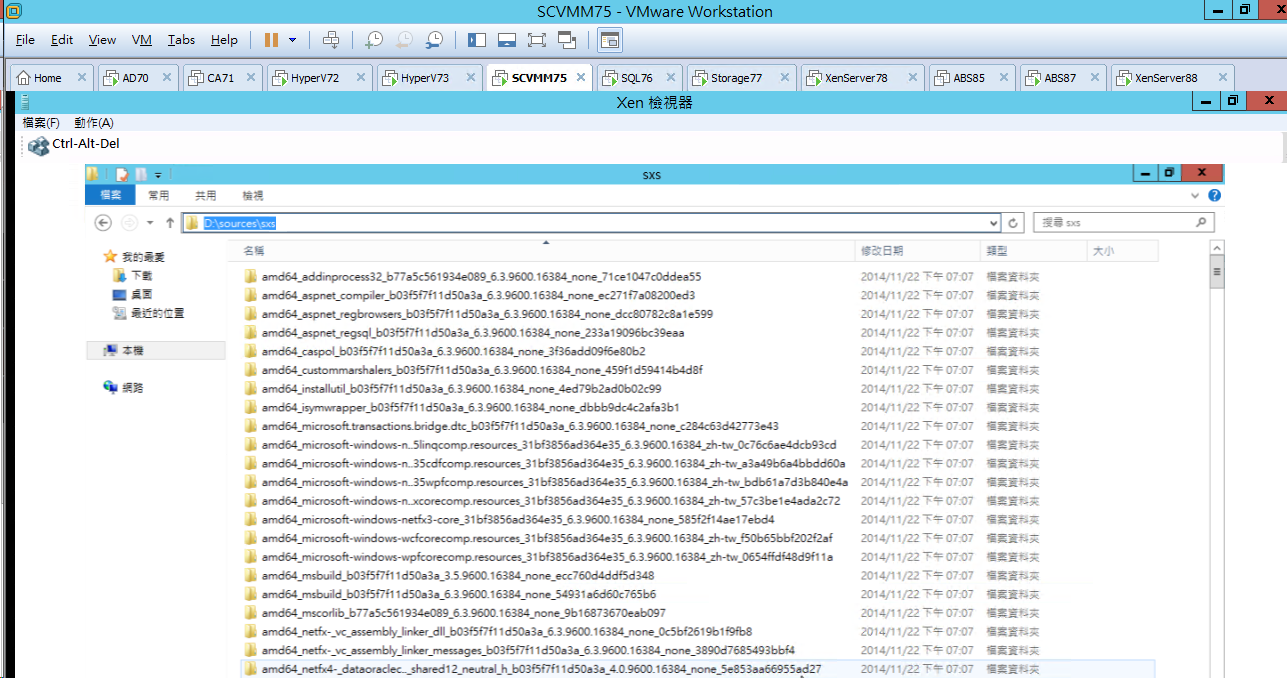Image resolution: width=1287 pixels, height=678 pixels.
Task: Refresh the sxs folder view
Action: coord(1014,223)
